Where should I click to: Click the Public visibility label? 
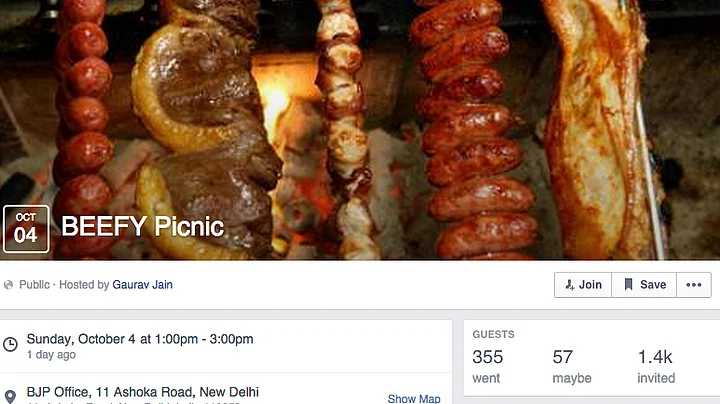(x=34, y=285)
